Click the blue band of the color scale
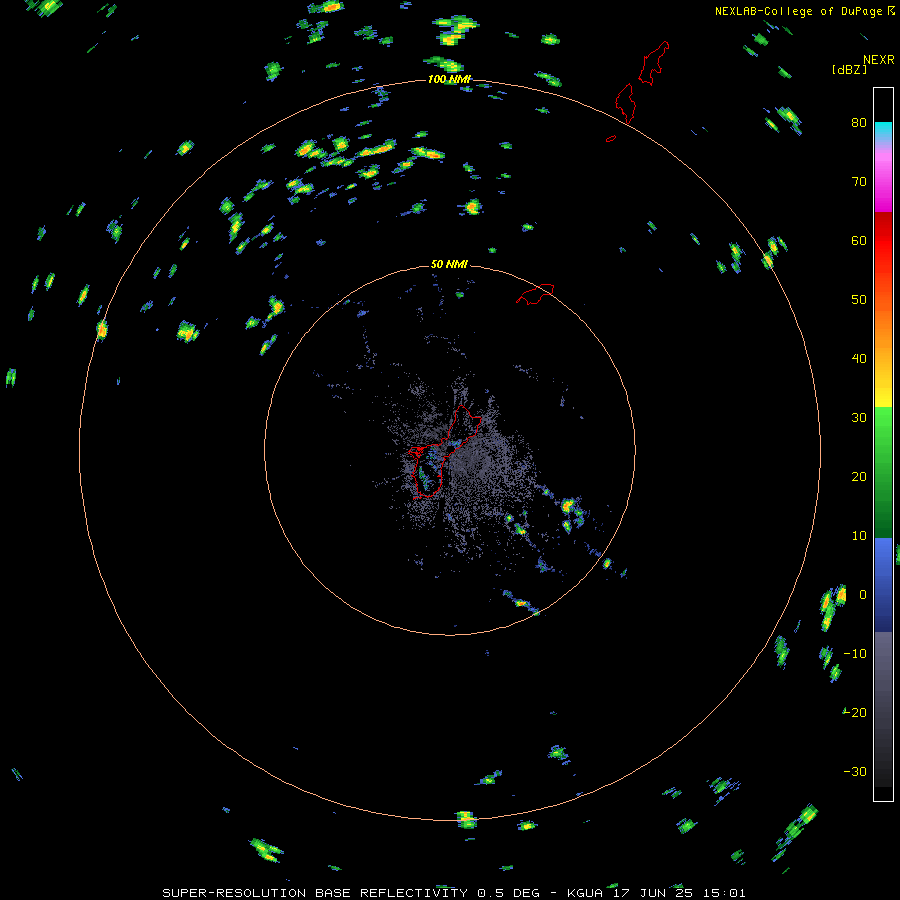 [x=883, y=585]
